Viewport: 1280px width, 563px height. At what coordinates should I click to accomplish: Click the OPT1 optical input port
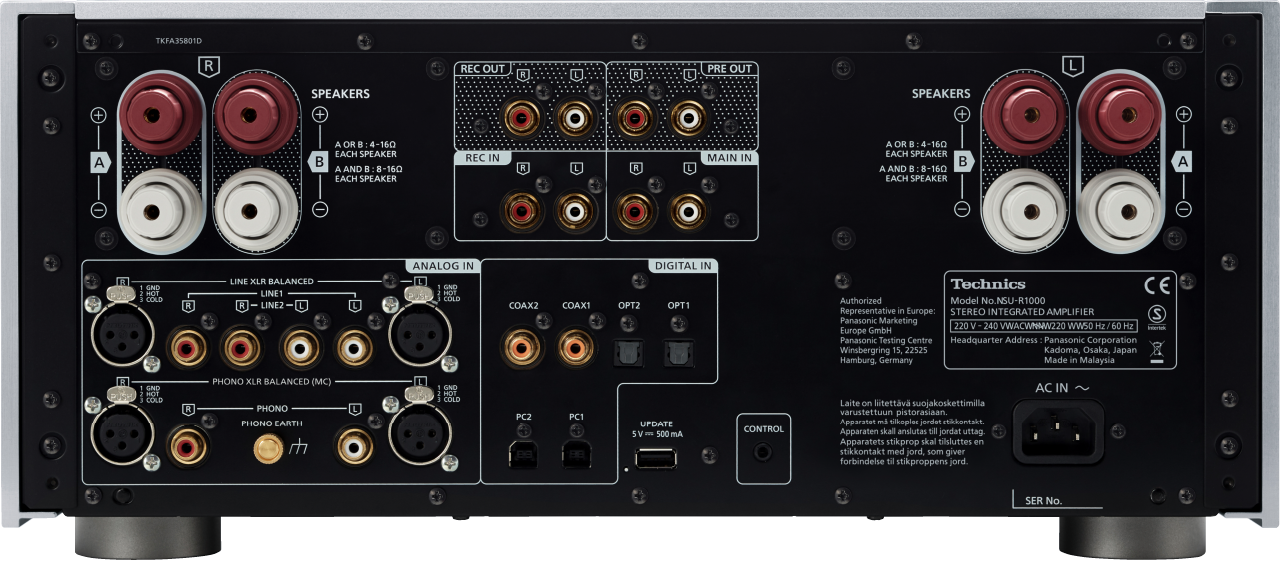click(680, 350)
